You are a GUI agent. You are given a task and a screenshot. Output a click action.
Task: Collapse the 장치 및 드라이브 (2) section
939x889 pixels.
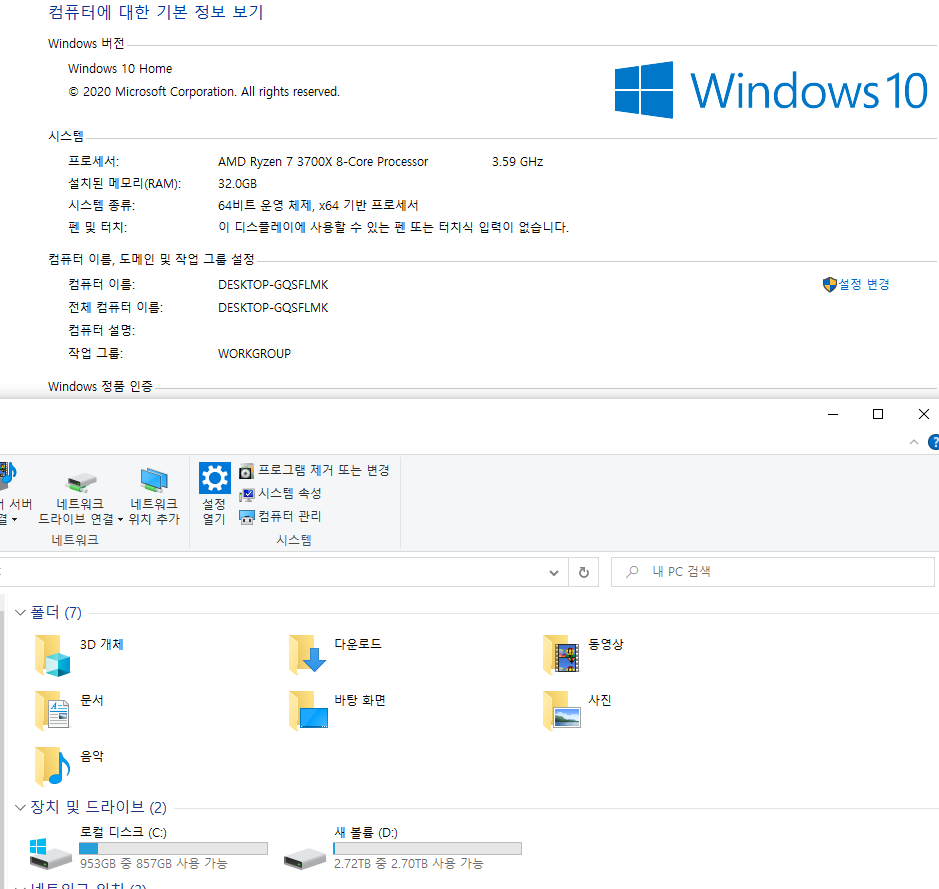pos(20,808)
